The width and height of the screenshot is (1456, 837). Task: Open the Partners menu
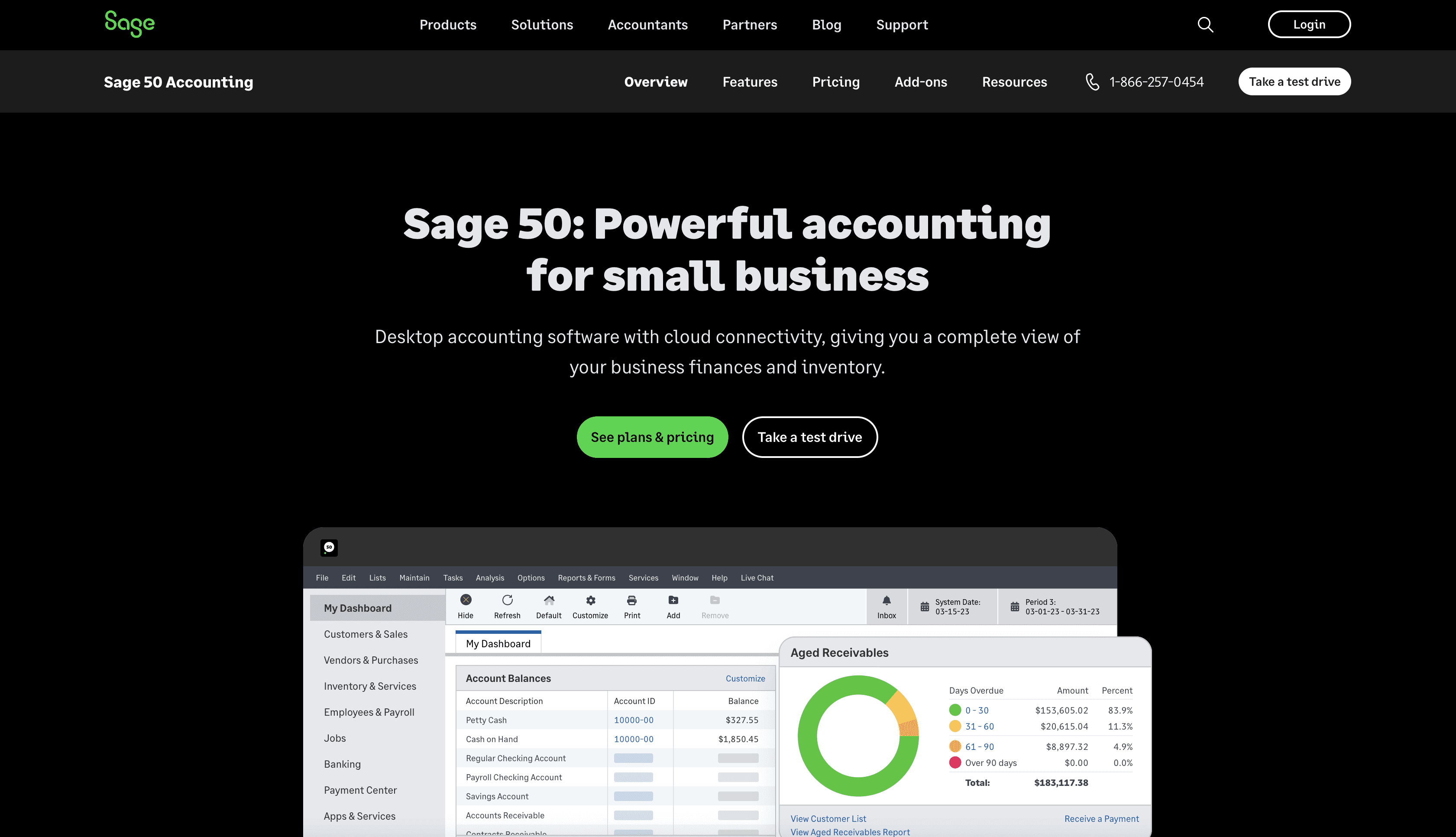click(749, 25)
